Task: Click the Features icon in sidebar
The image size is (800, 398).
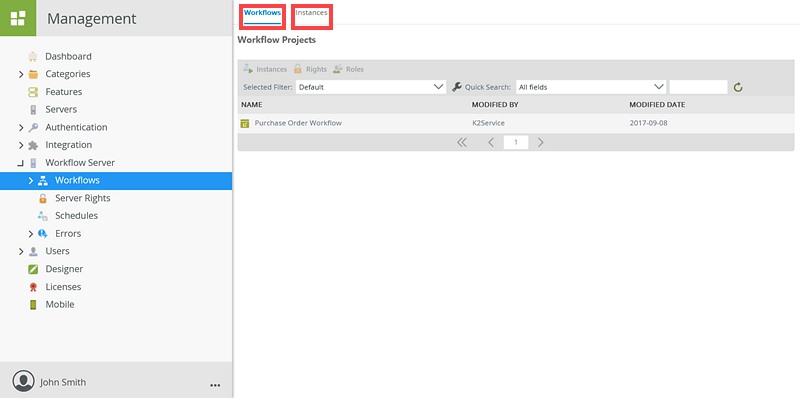Action: [x=33, y=92]
